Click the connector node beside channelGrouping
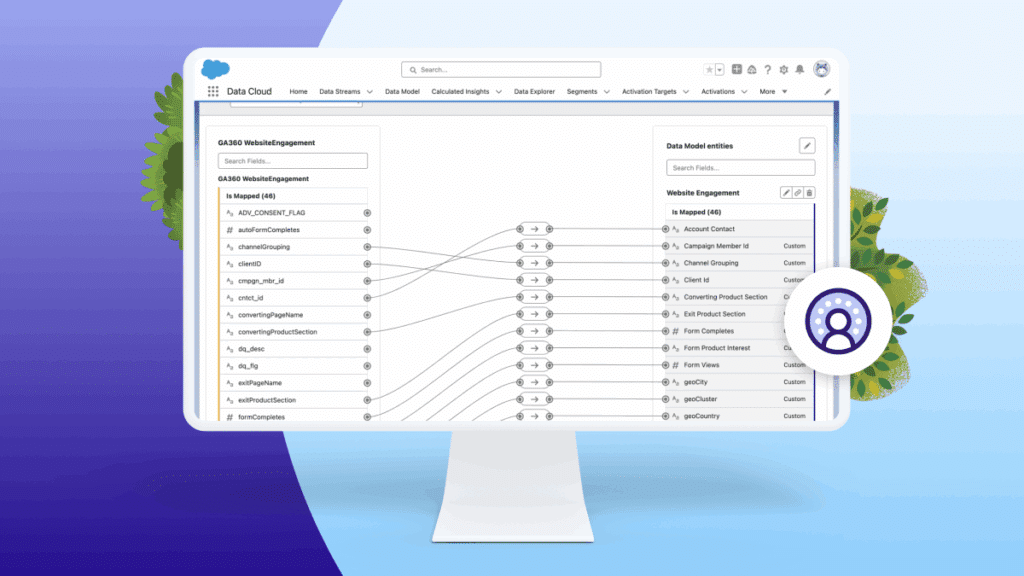Screen dimensions: 1024x576 [x=367, y=246]
